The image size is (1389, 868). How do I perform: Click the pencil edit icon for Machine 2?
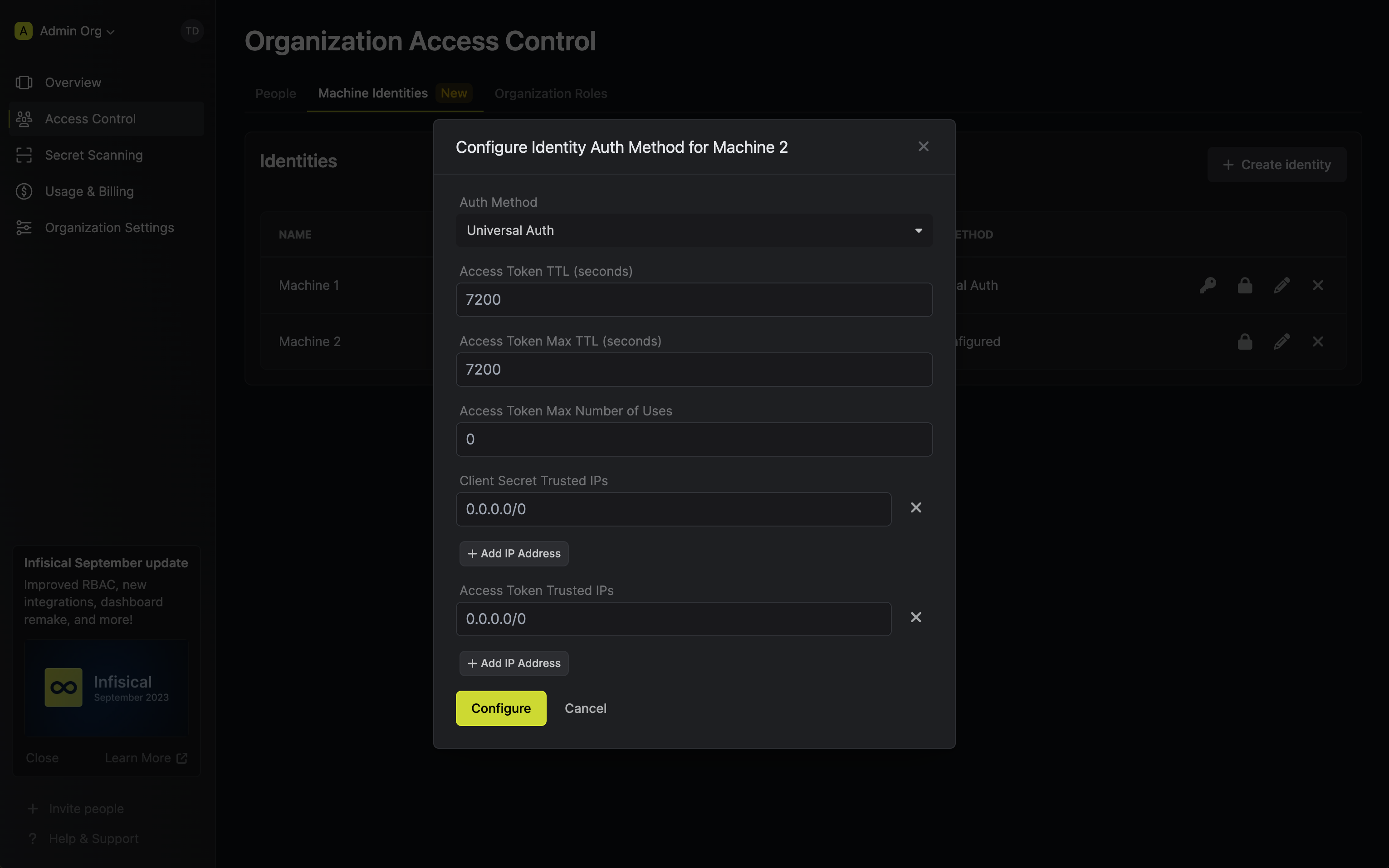(x=1281, y=341)
